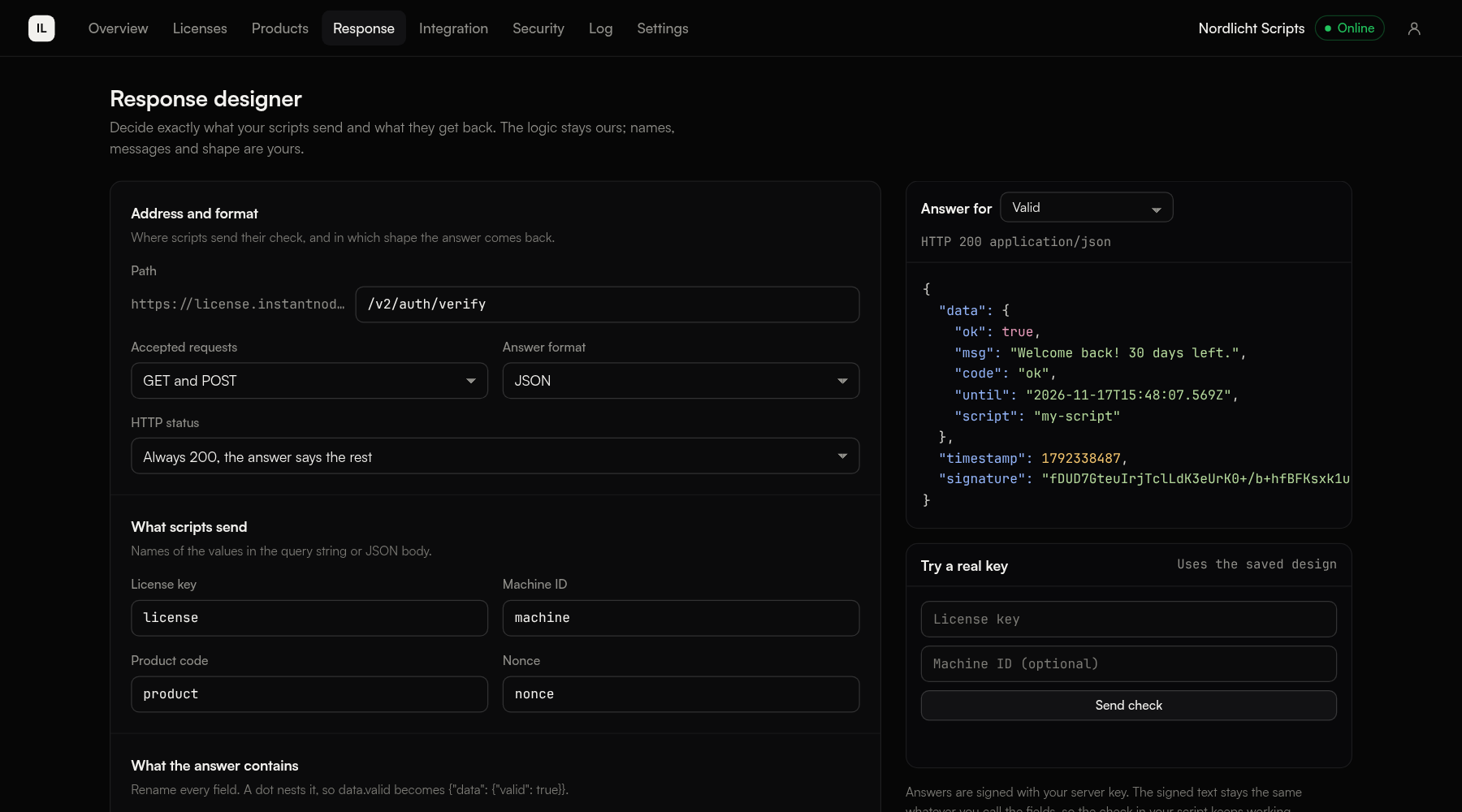The height and width of the screenshot is (812, 1462).
Task: Open the Accepted requests dropdown
Action: pyautogui.click(x=309, y=381)
